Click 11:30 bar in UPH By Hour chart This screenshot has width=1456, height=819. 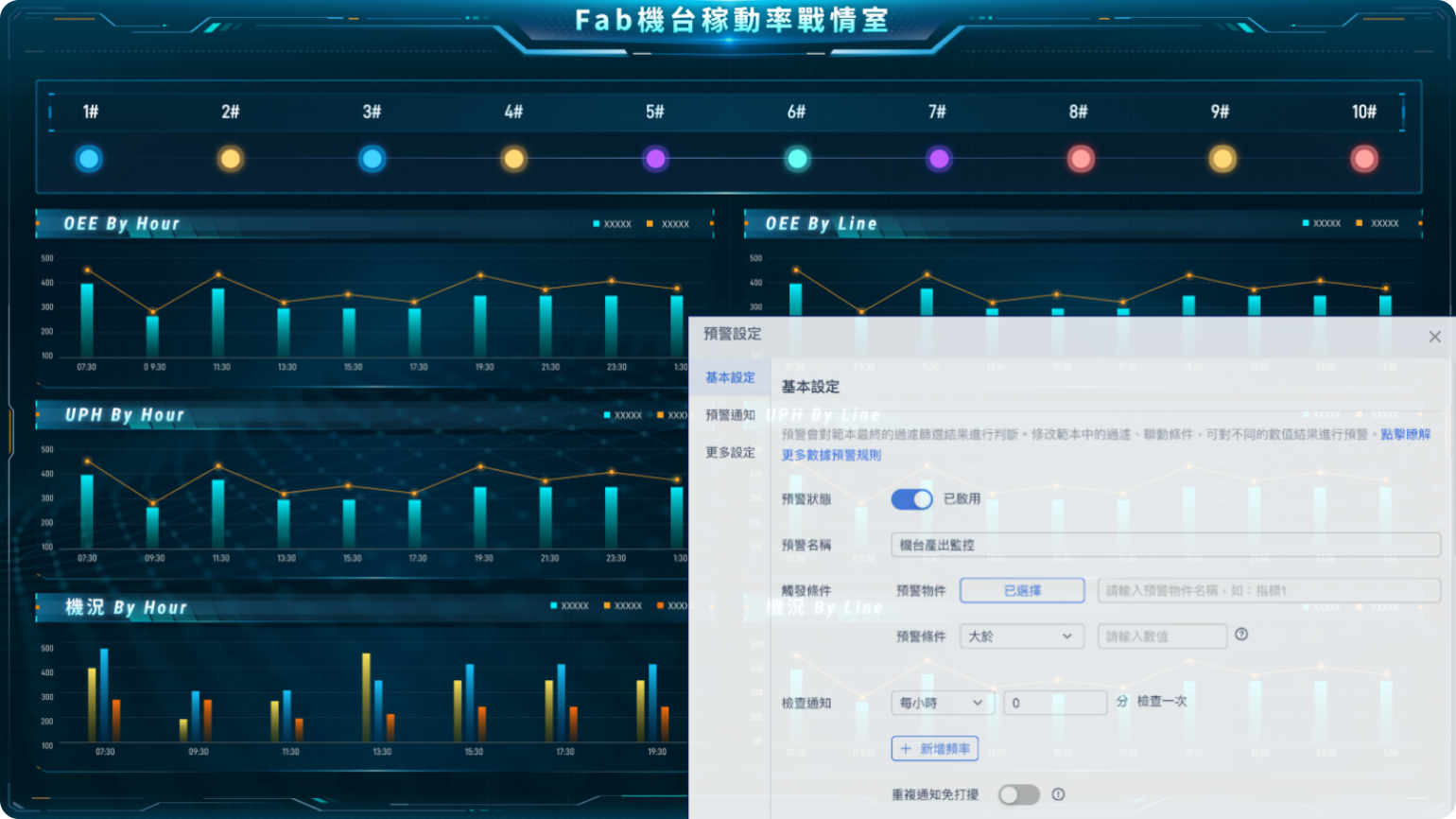(x=218, y=514)
